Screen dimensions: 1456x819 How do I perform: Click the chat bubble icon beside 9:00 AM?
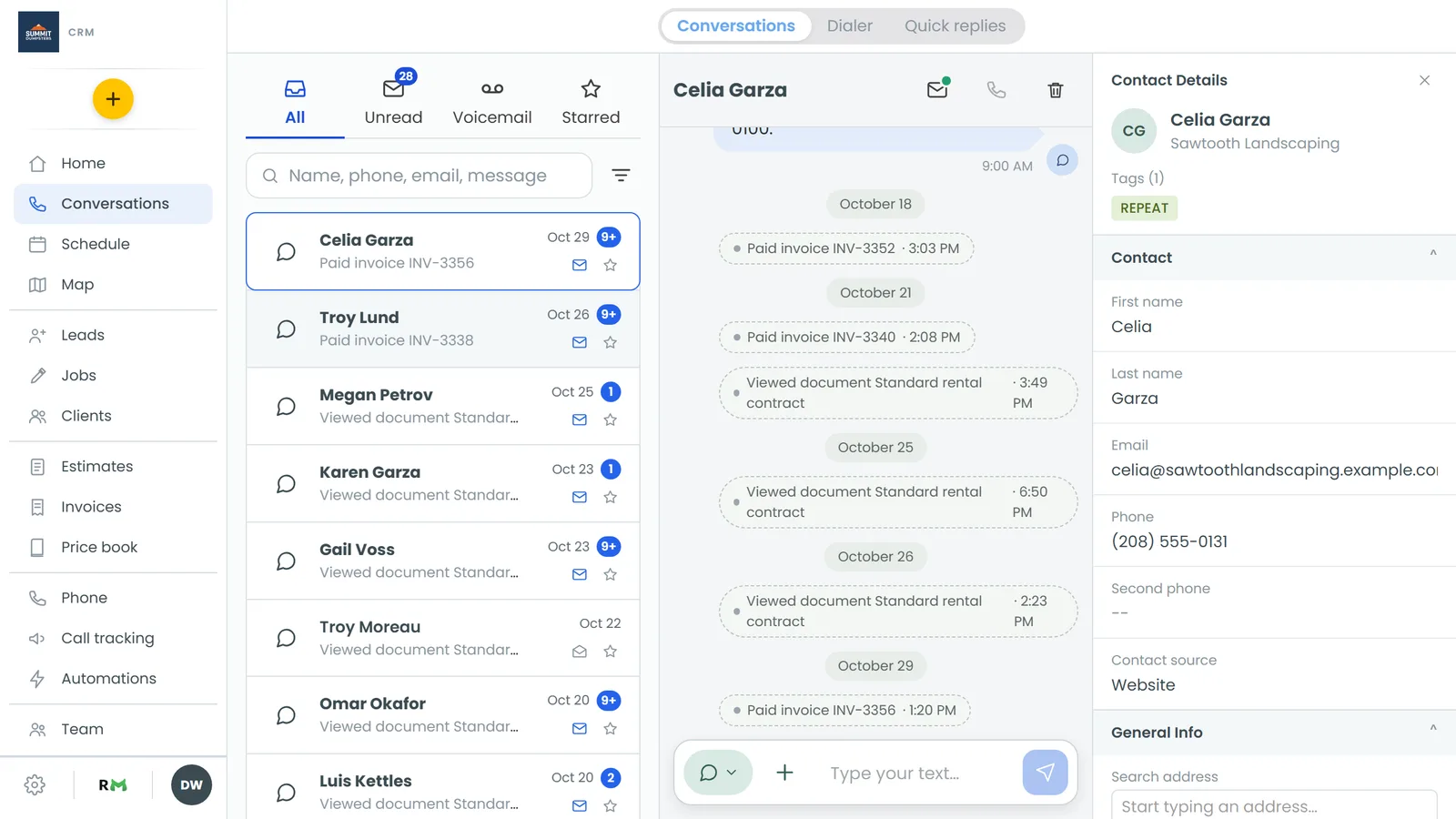coord(1062,160)
